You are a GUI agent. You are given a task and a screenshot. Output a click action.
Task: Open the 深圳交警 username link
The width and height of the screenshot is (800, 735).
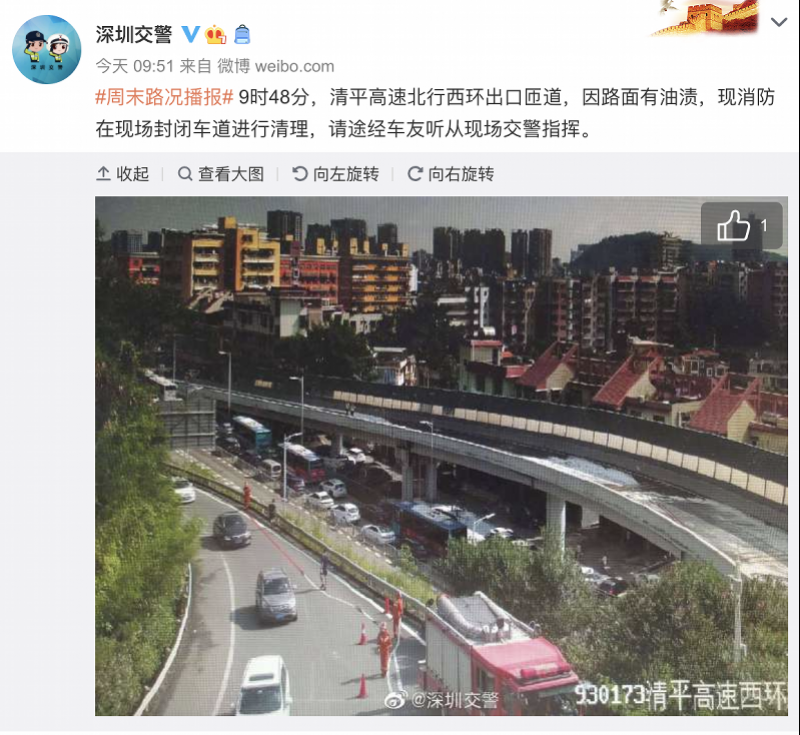click(x=134, y=35)
